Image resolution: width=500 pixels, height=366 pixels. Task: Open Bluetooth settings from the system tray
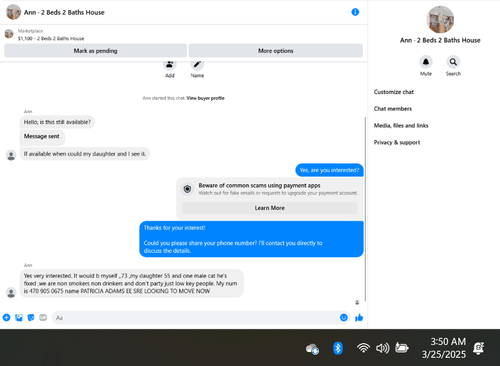pos(338,348)
